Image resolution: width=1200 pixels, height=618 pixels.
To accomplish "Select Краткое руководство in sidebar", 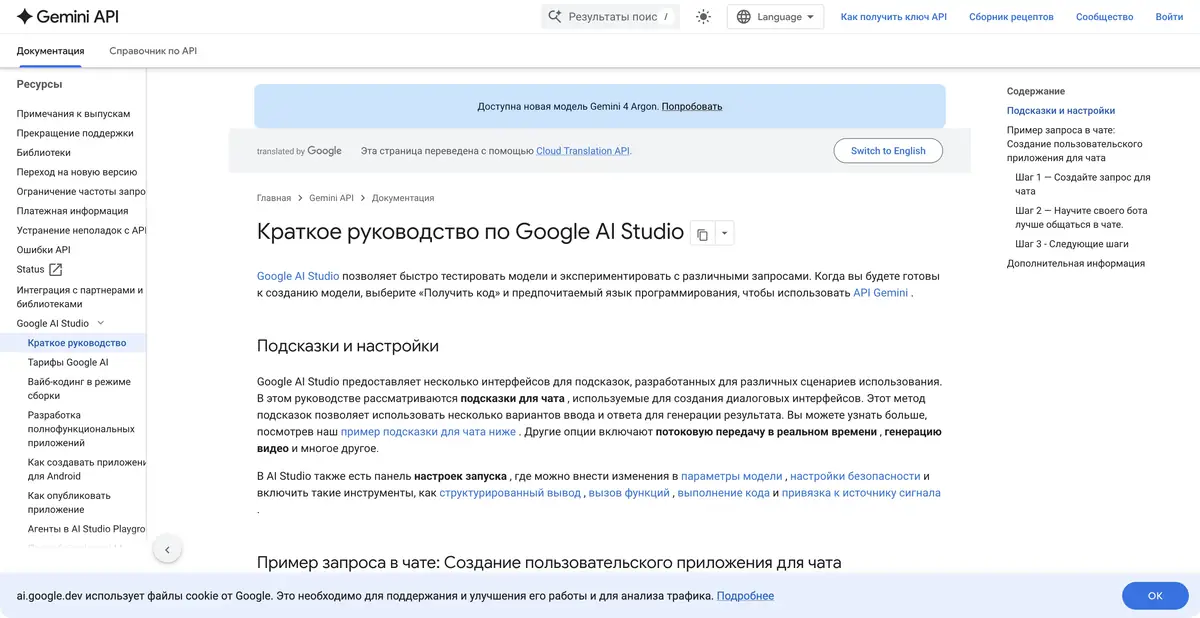I will click(77, 343).
